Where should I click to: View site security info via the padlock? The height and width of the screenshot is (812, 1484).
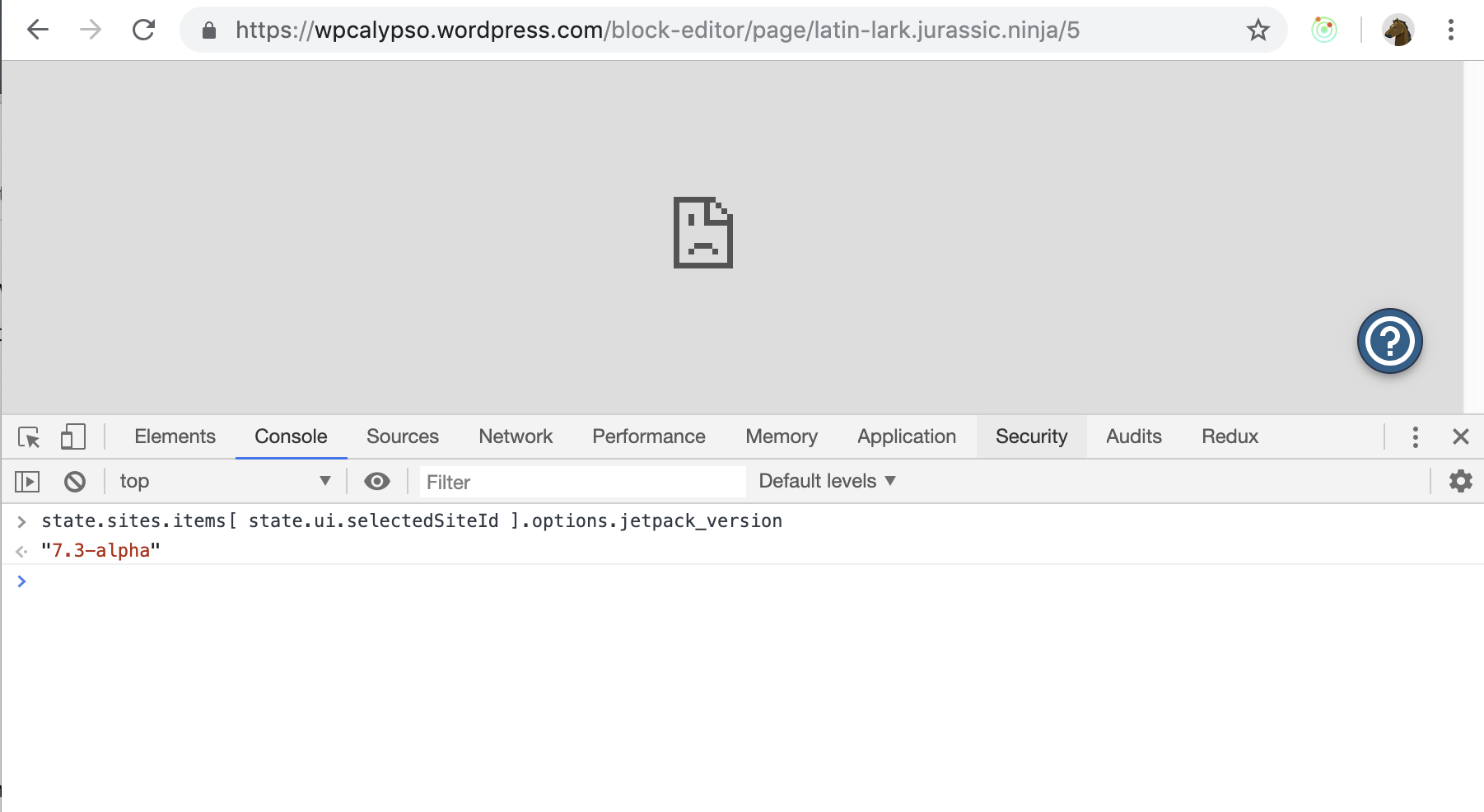point(208,30)
